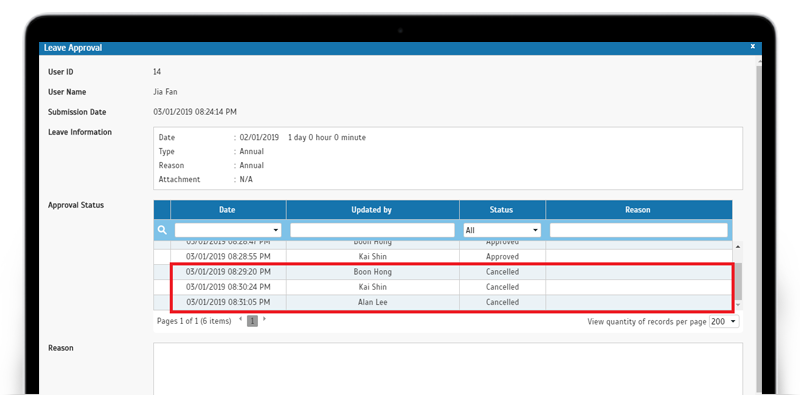Click Kai Shin in the Cancelled row
800x395 pixels.
pos(372,287)
